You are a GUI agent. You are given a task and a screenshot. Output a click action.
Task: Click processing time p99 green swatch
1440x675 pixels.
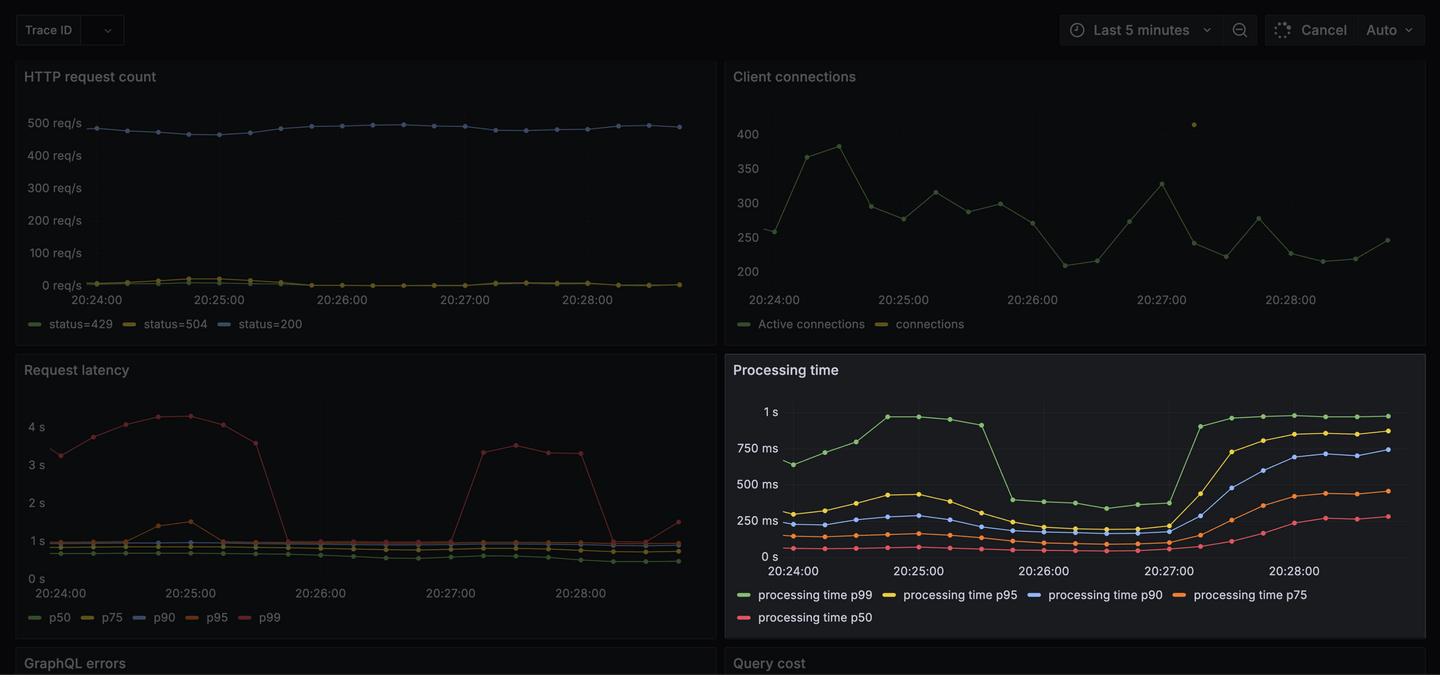(743, 595)
